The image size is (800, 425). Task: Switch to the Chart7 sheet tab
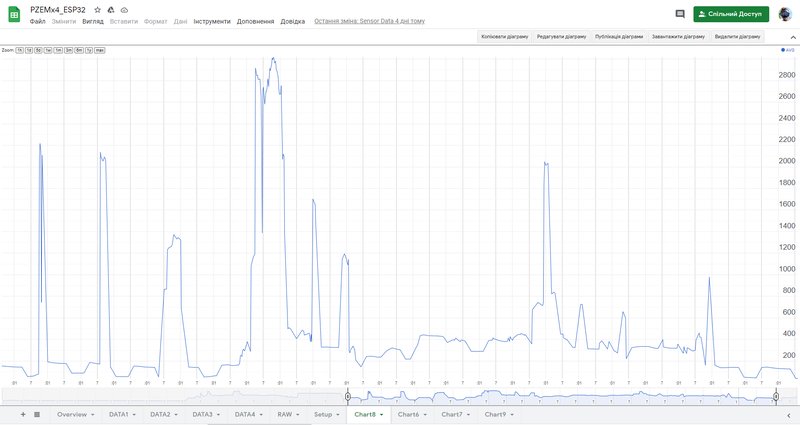point(452,414)
